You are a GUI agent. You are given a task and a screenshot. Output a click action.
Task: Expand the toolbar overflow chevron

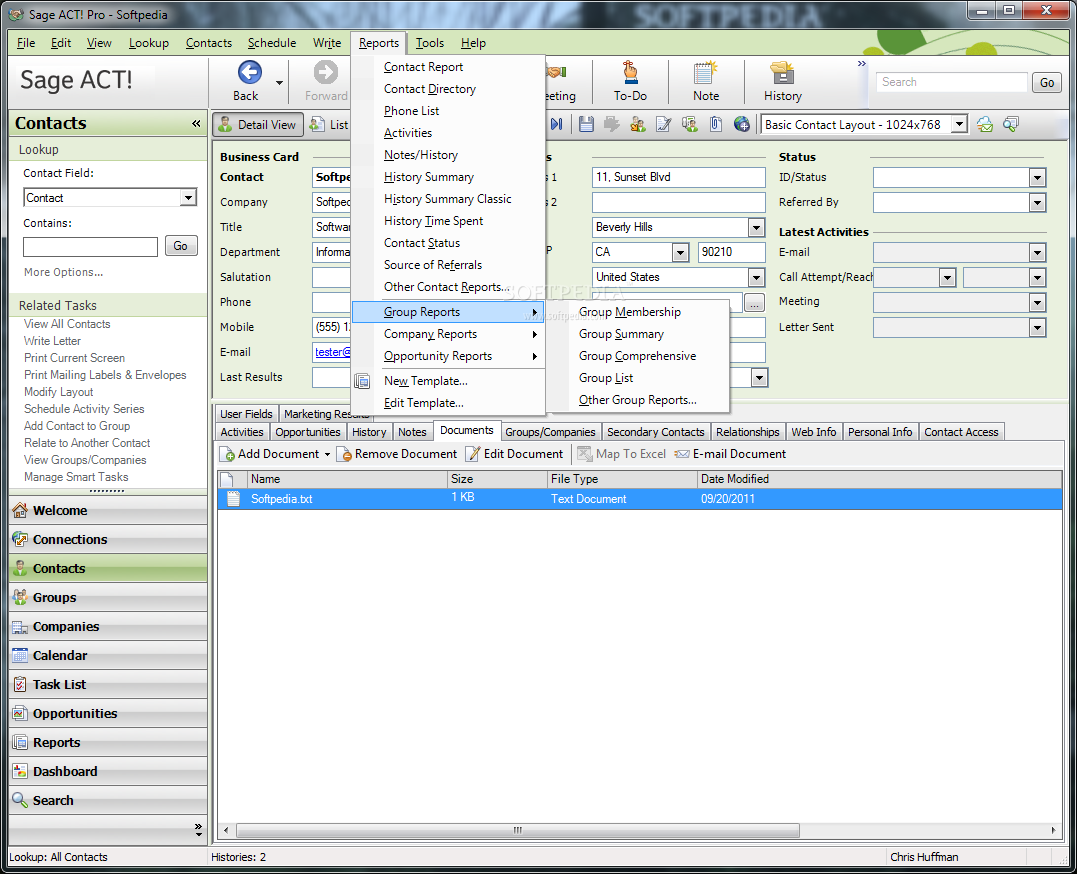(861, 63)
